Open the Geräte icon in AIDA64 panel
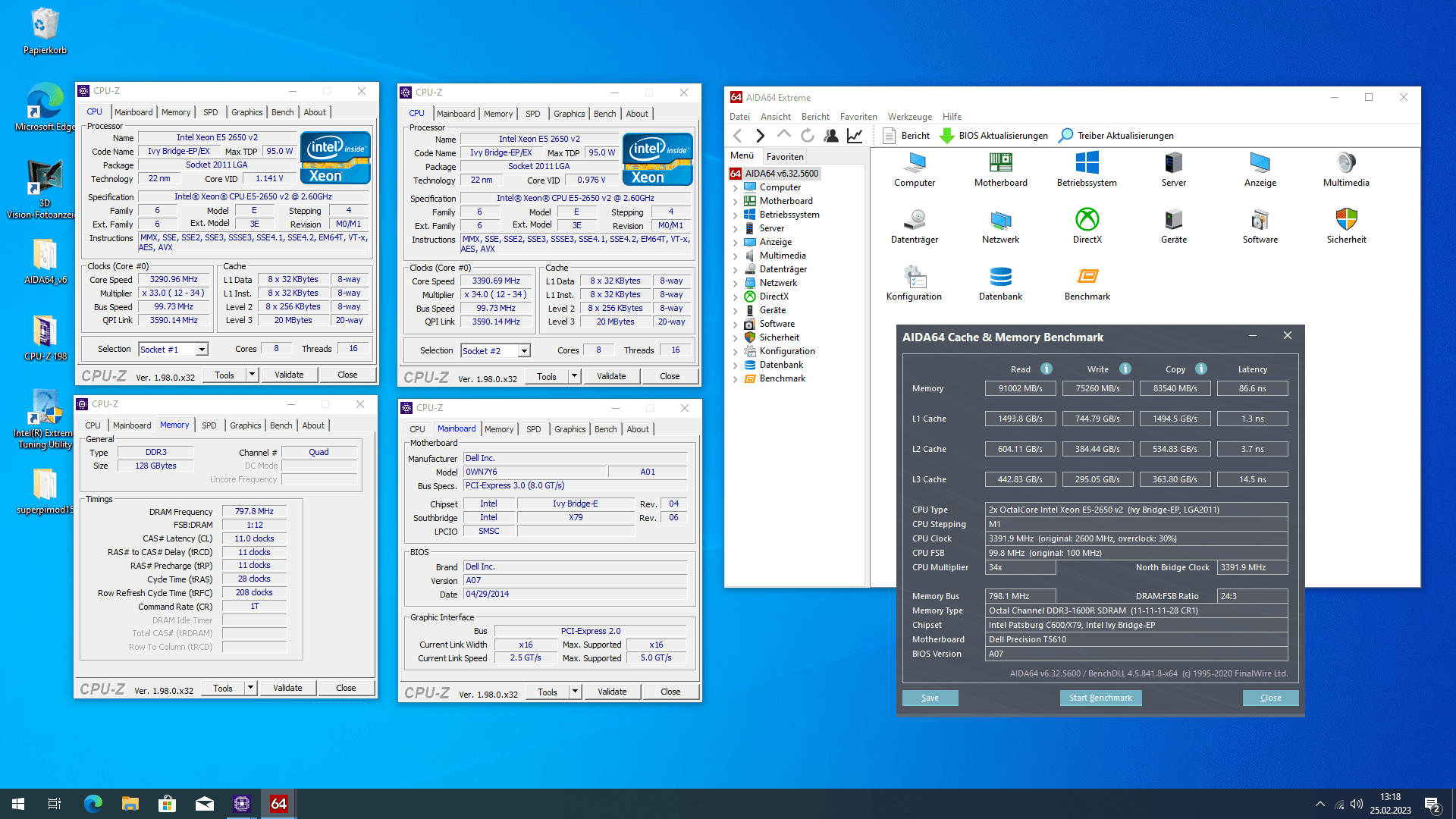Image resolution: width=1456 pixels, height=819 pixels. [x=1173, y=226]
